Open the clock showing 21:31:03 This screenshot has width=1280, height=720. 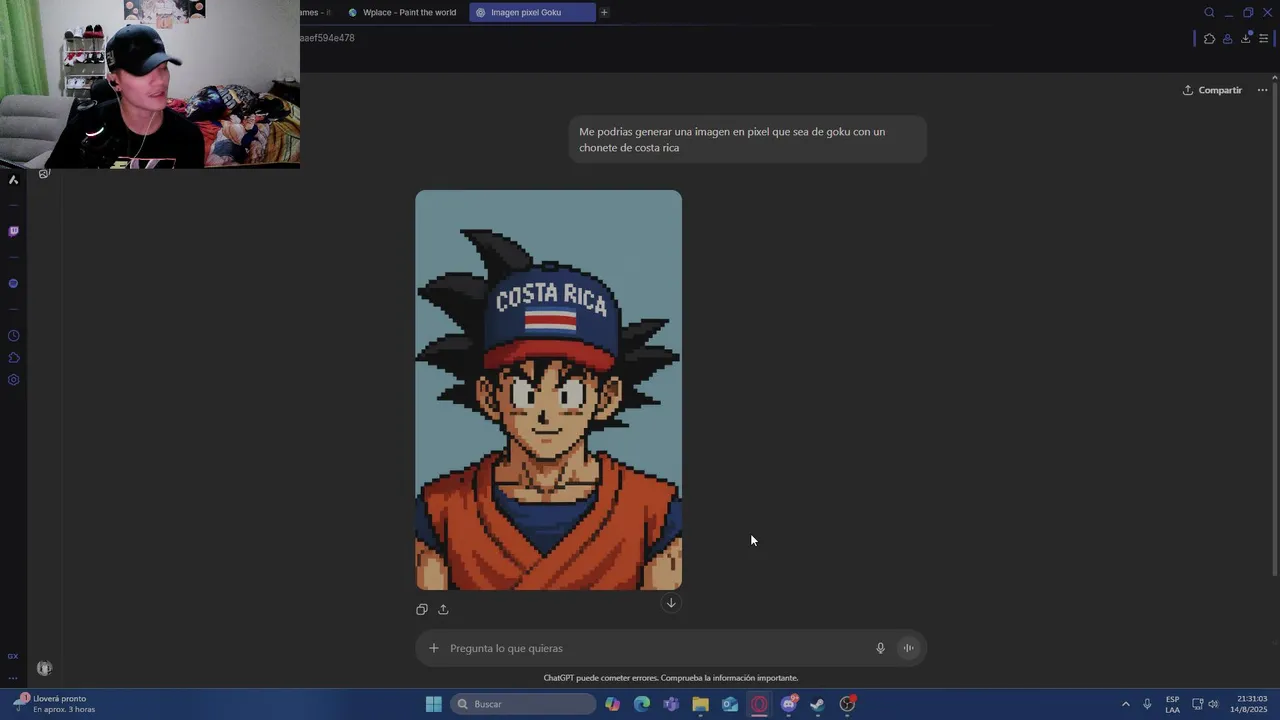pos(1251,704)
